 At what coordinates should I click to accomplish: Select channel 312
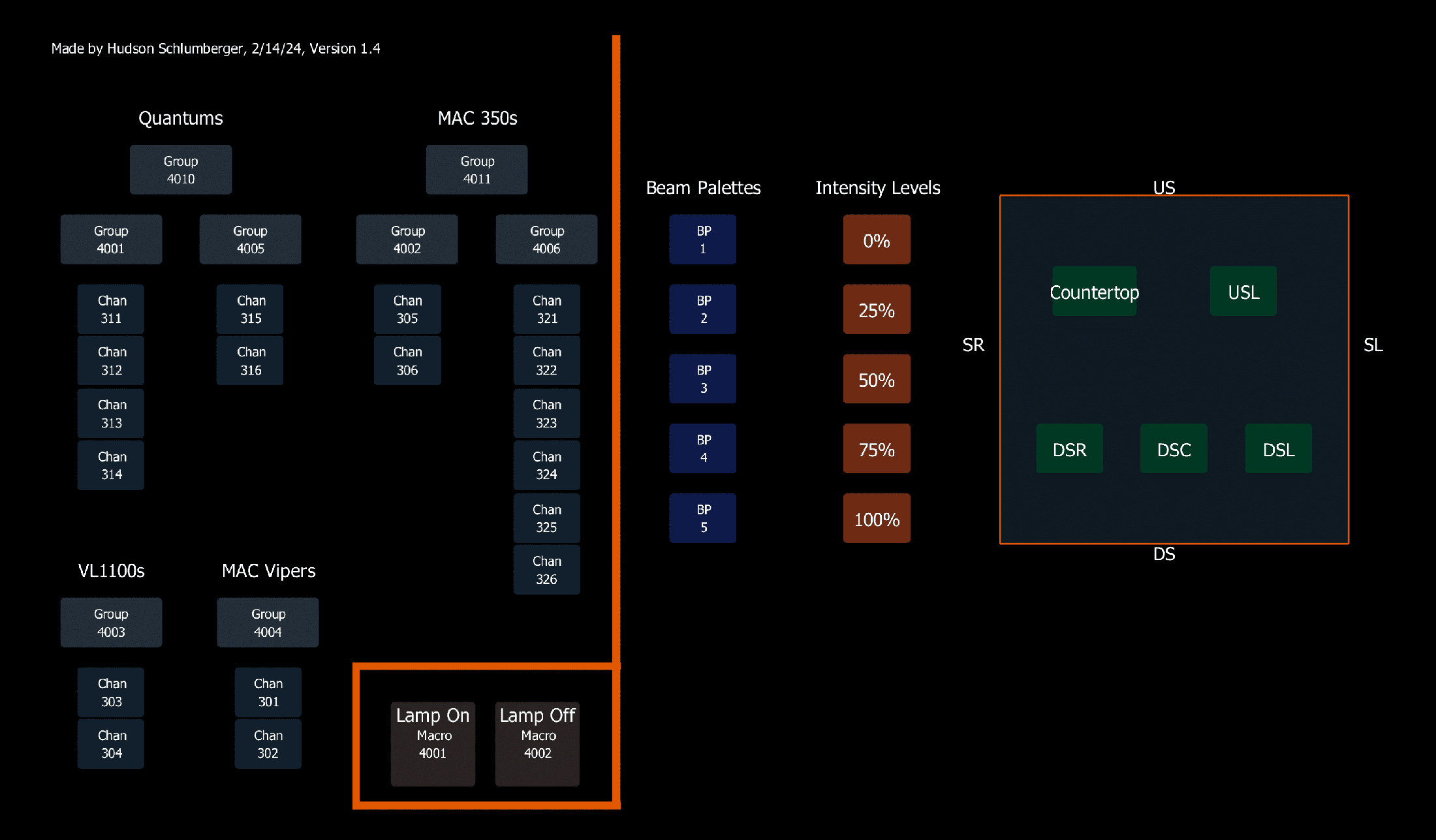pyautogui.click(x=111, y=361)
